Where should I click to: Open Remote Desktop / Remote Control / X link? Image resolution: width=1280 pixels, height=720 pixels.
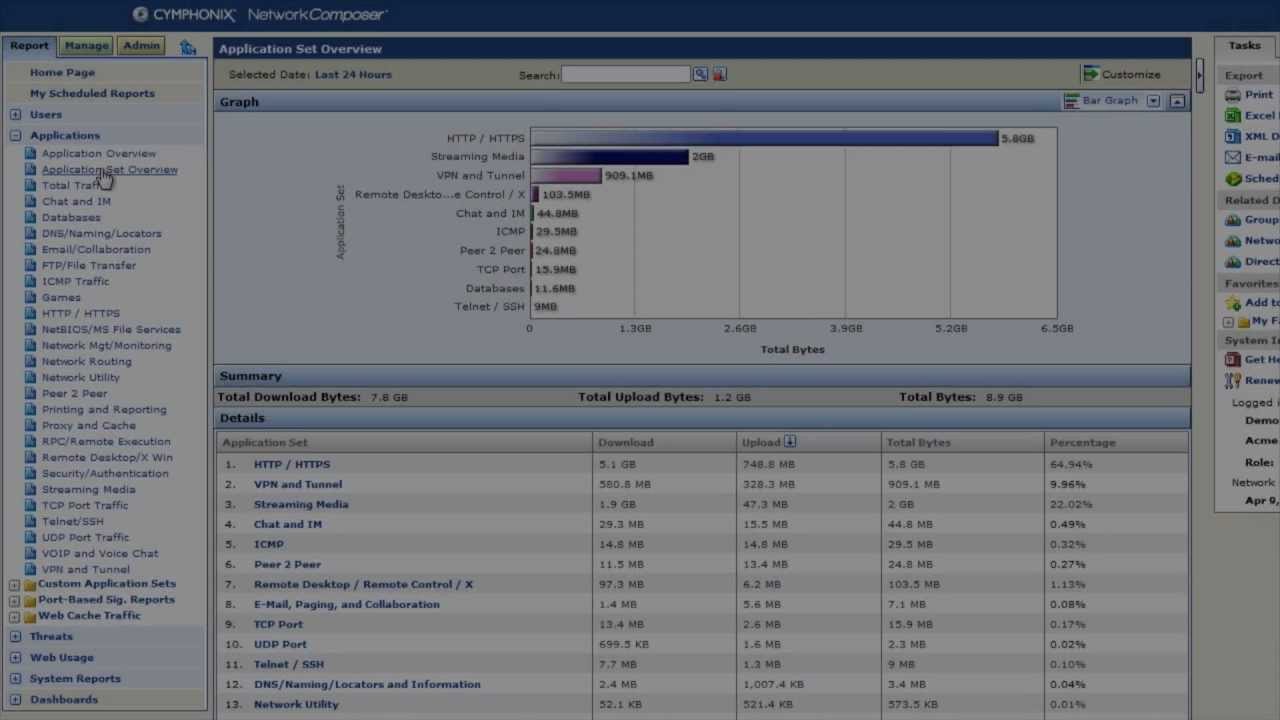363,584
